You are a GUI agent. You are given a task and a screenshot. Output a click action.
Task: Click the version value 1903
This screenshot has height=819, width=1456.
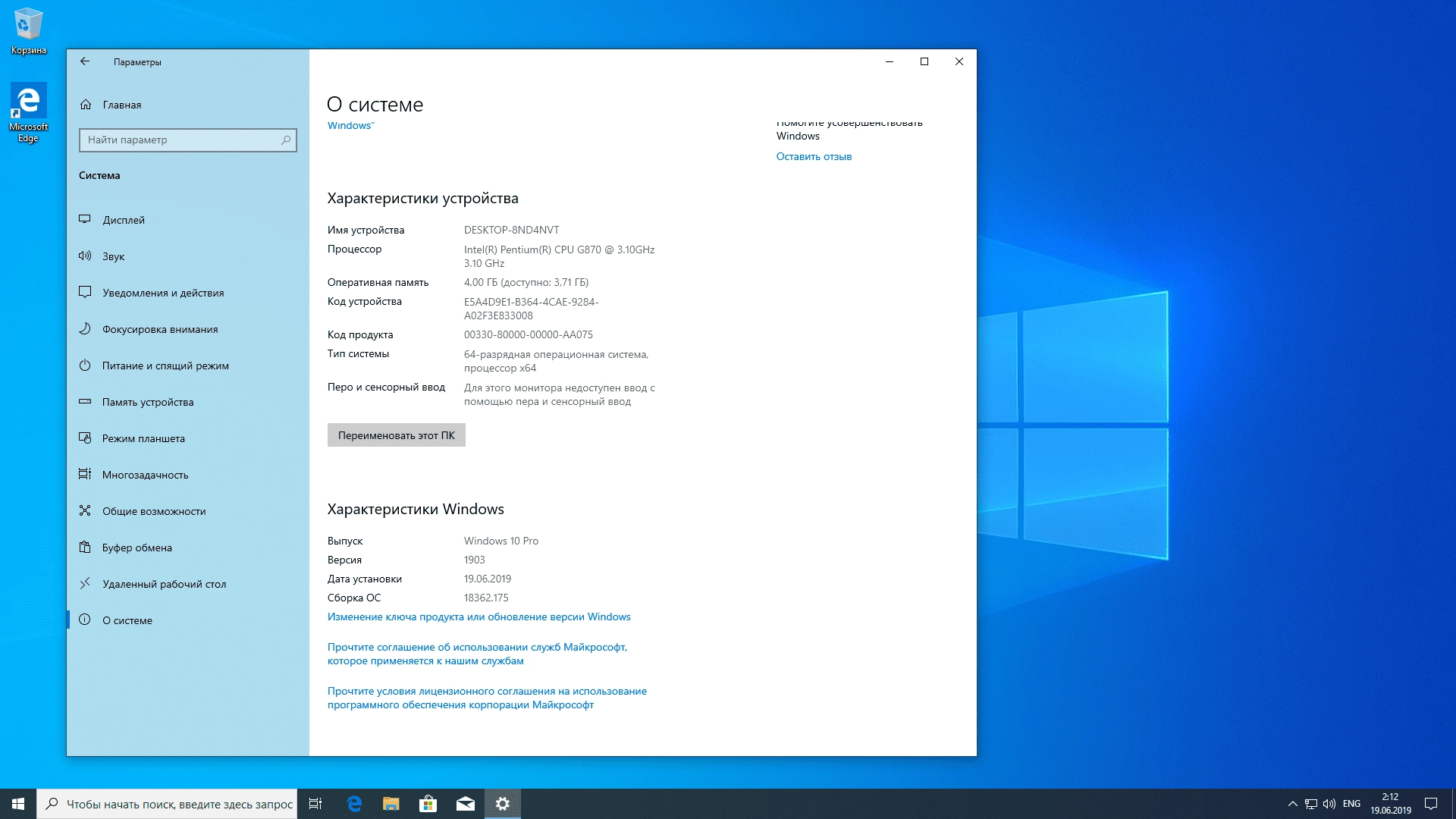click(x=475, y=560)
